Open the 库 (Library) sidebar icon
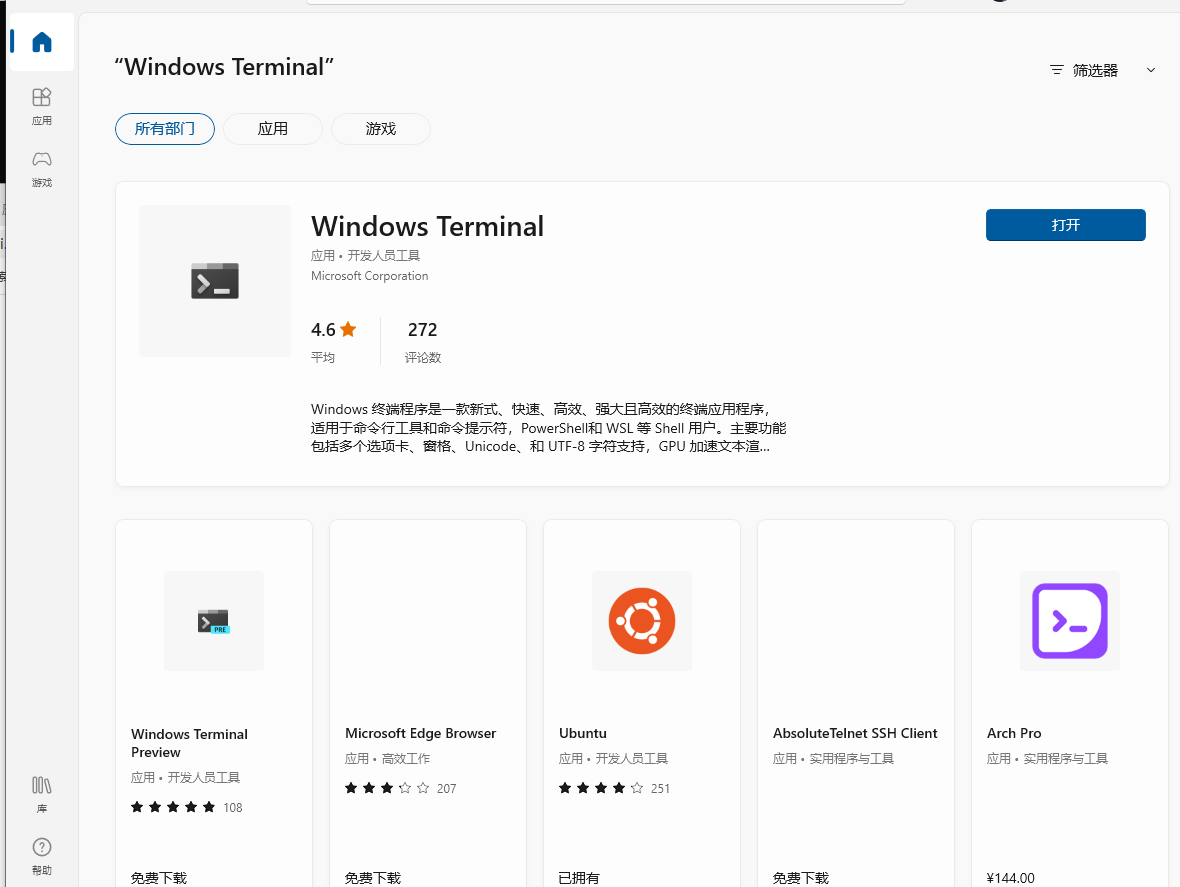Screen dimensions: 1180x887 click(x=42, y=794)
